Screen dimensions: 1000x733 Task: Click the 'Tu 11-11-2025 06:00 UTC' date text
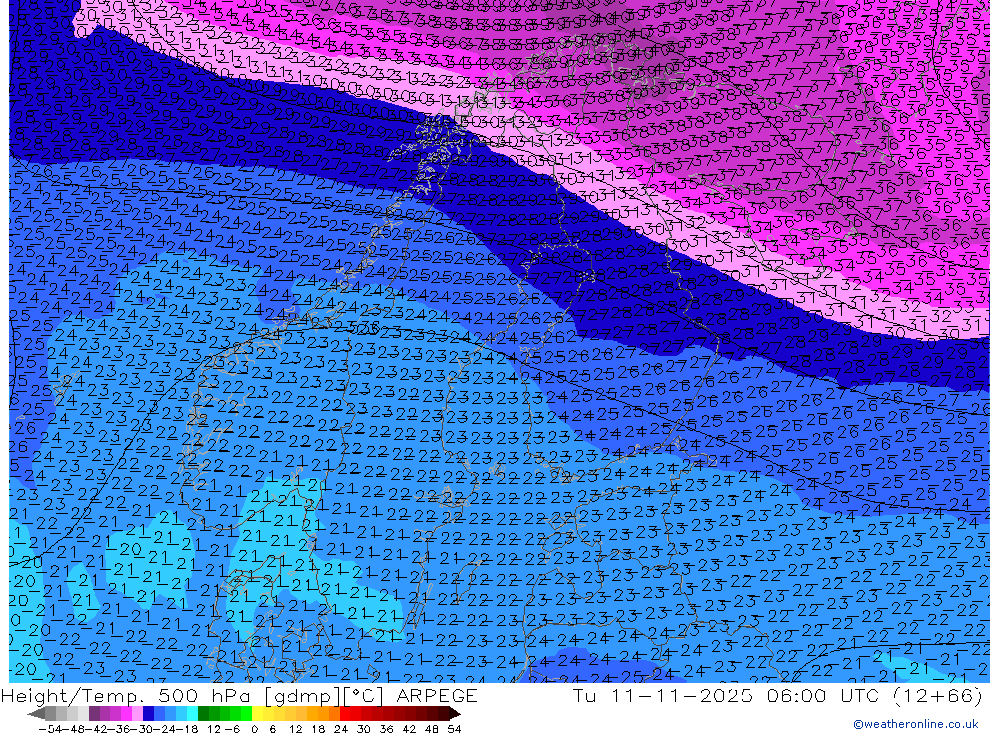727,695
